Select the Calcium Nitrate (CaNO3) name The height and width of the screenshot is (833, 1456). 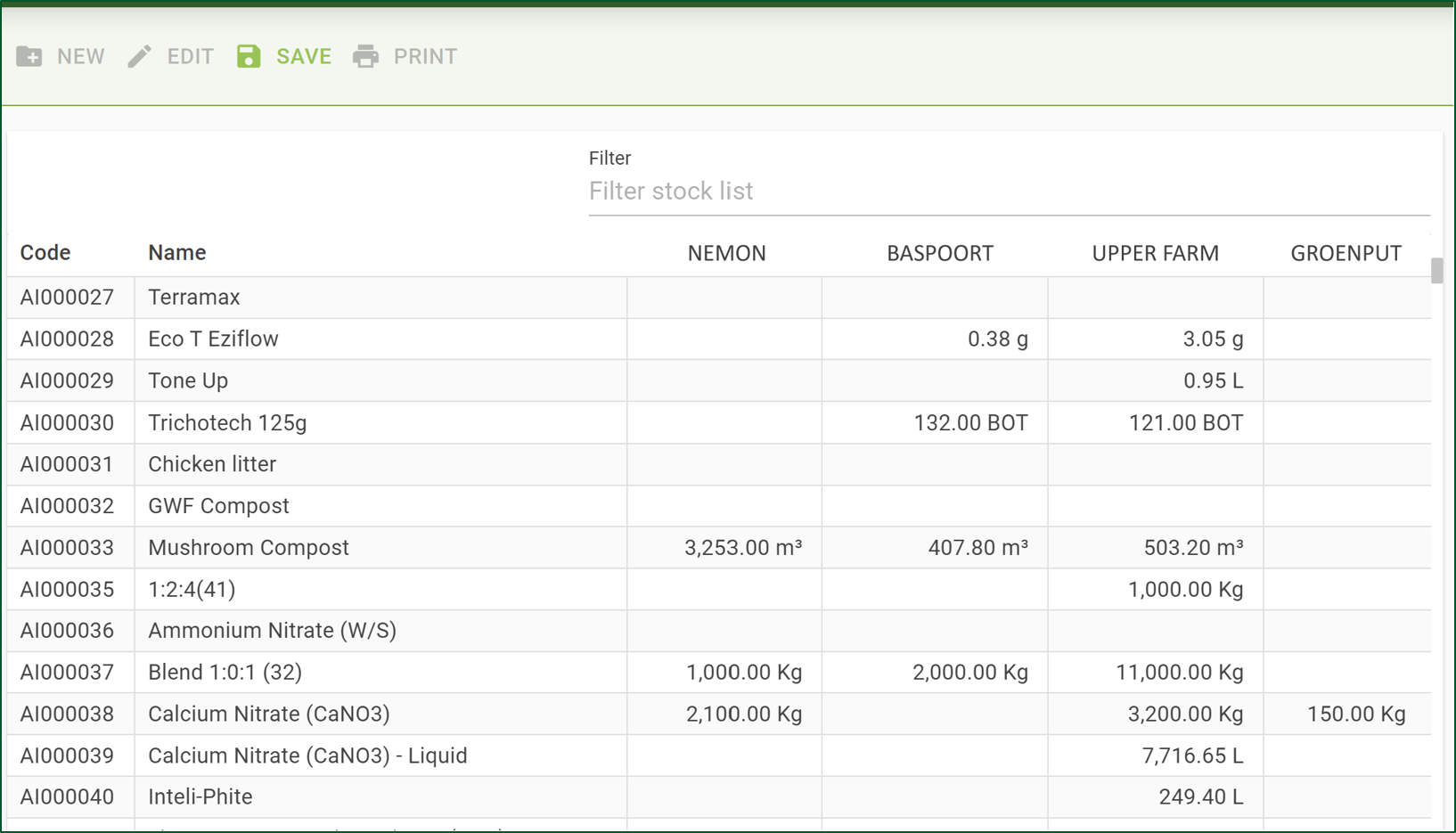pyautogui.click(x=269, y=715)
